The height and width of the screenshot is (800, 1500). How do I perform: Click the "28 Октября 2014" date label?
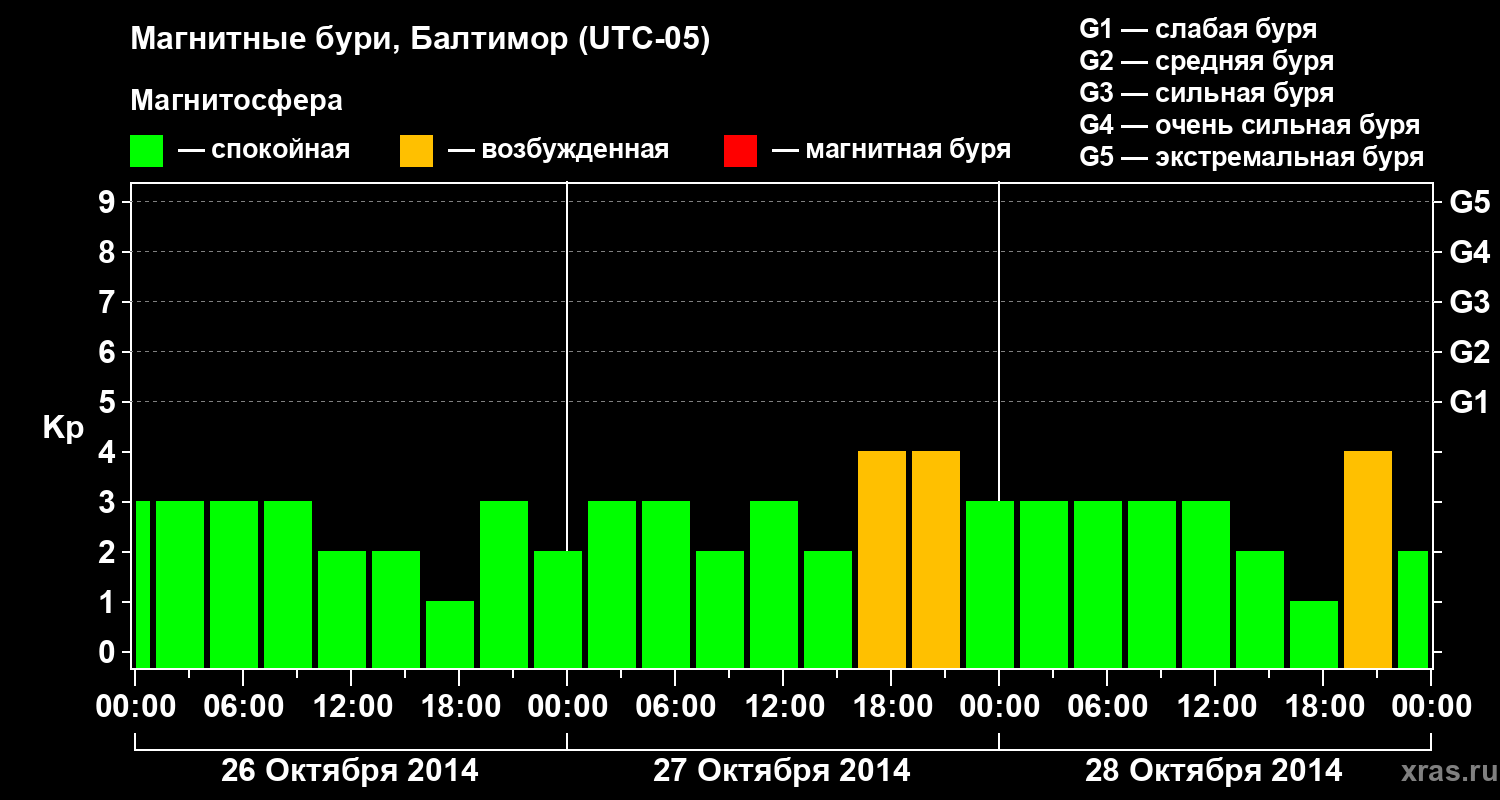[1214, 771]
